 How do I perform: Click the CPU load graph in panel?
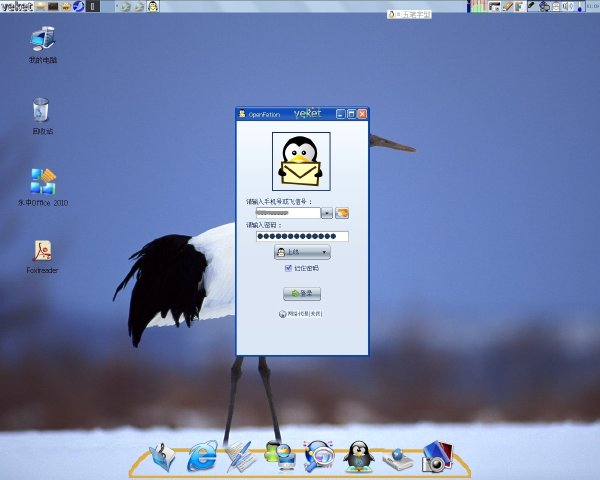479,6
